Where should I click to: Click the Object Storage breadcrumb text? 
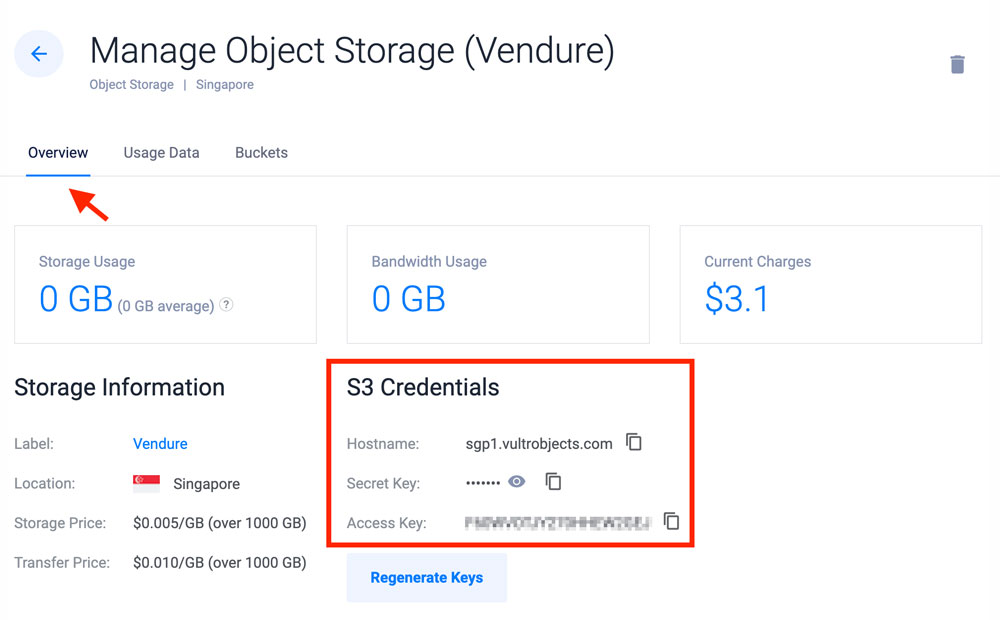[x=131, y=85]
